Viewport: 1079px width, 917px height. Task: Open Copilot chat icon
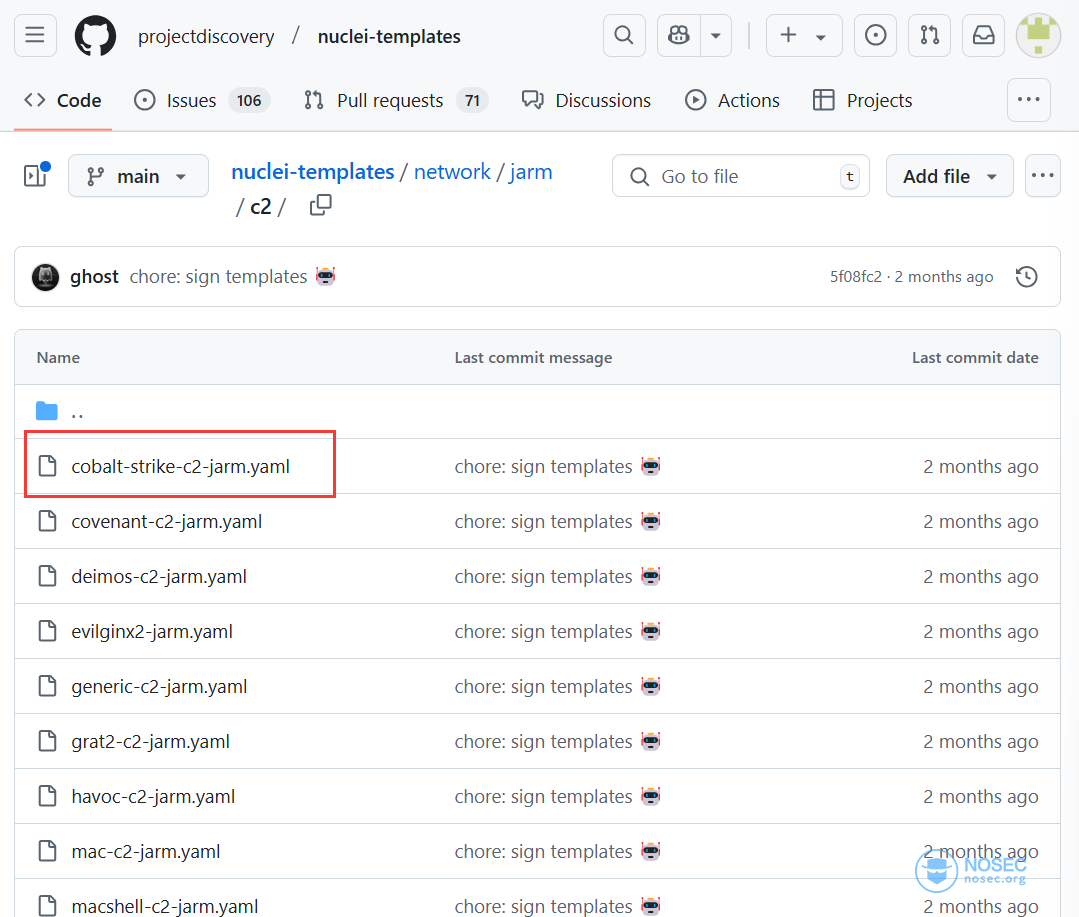(x=679, y=35)
